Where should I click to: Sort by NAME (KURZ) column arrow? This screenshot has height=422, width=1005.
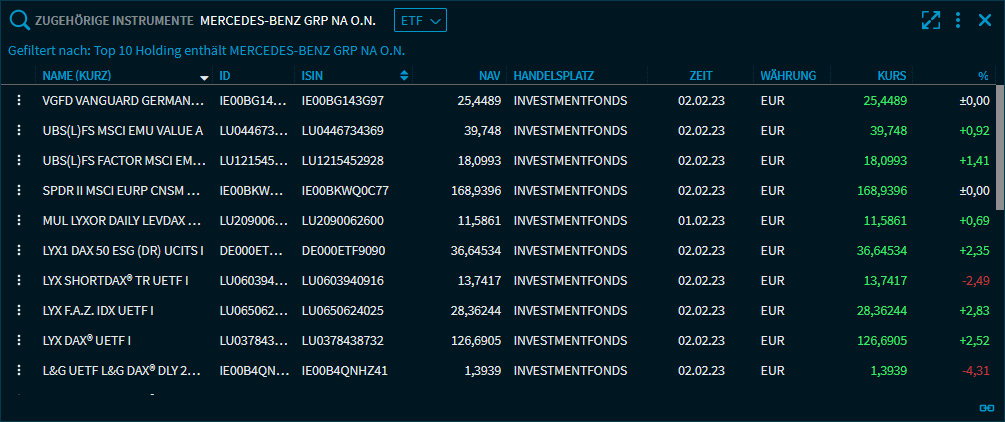tap(204, 76)
